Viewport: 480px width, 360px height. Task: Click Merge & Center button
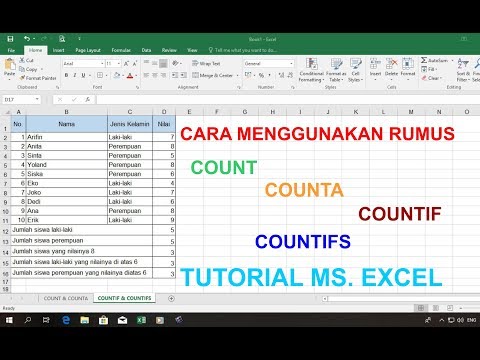(212, 75)
